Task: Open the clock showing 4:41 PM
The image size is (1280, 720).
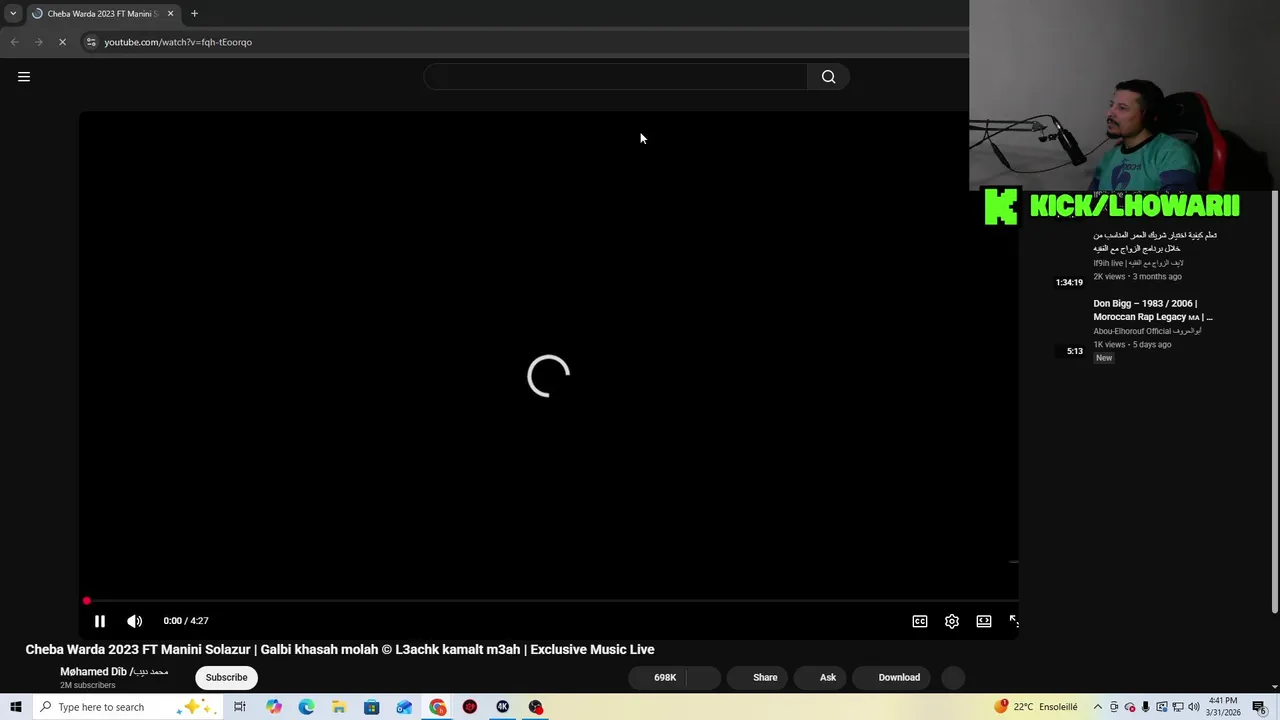Action: [1224, 707]
